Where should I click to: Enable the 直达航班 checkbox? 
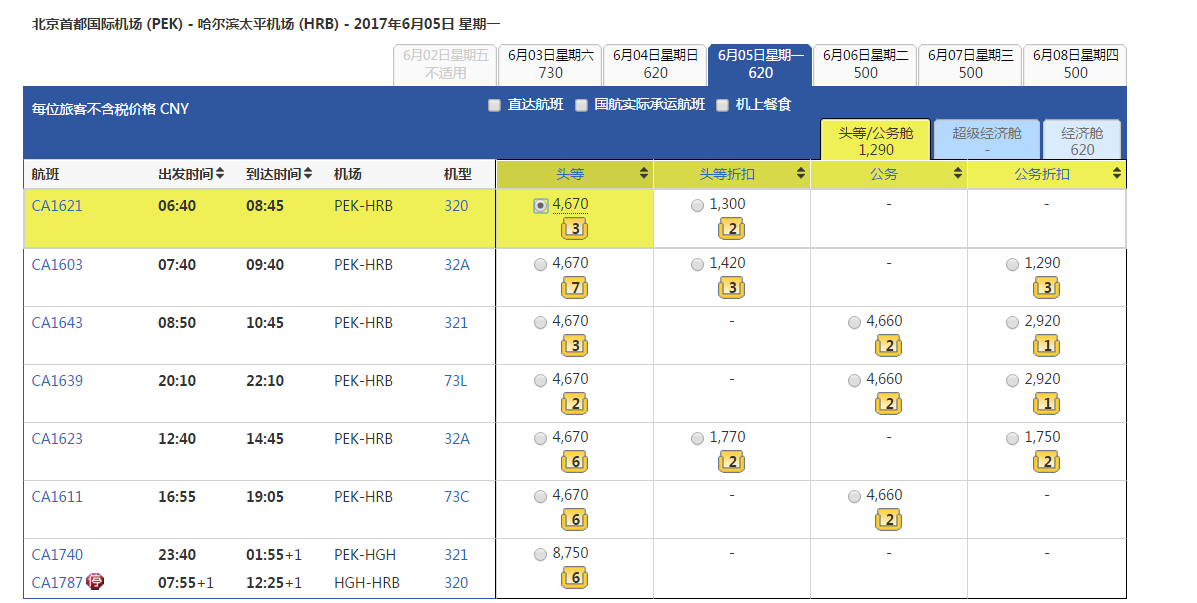pyautogui.click(x=494, y=105)
